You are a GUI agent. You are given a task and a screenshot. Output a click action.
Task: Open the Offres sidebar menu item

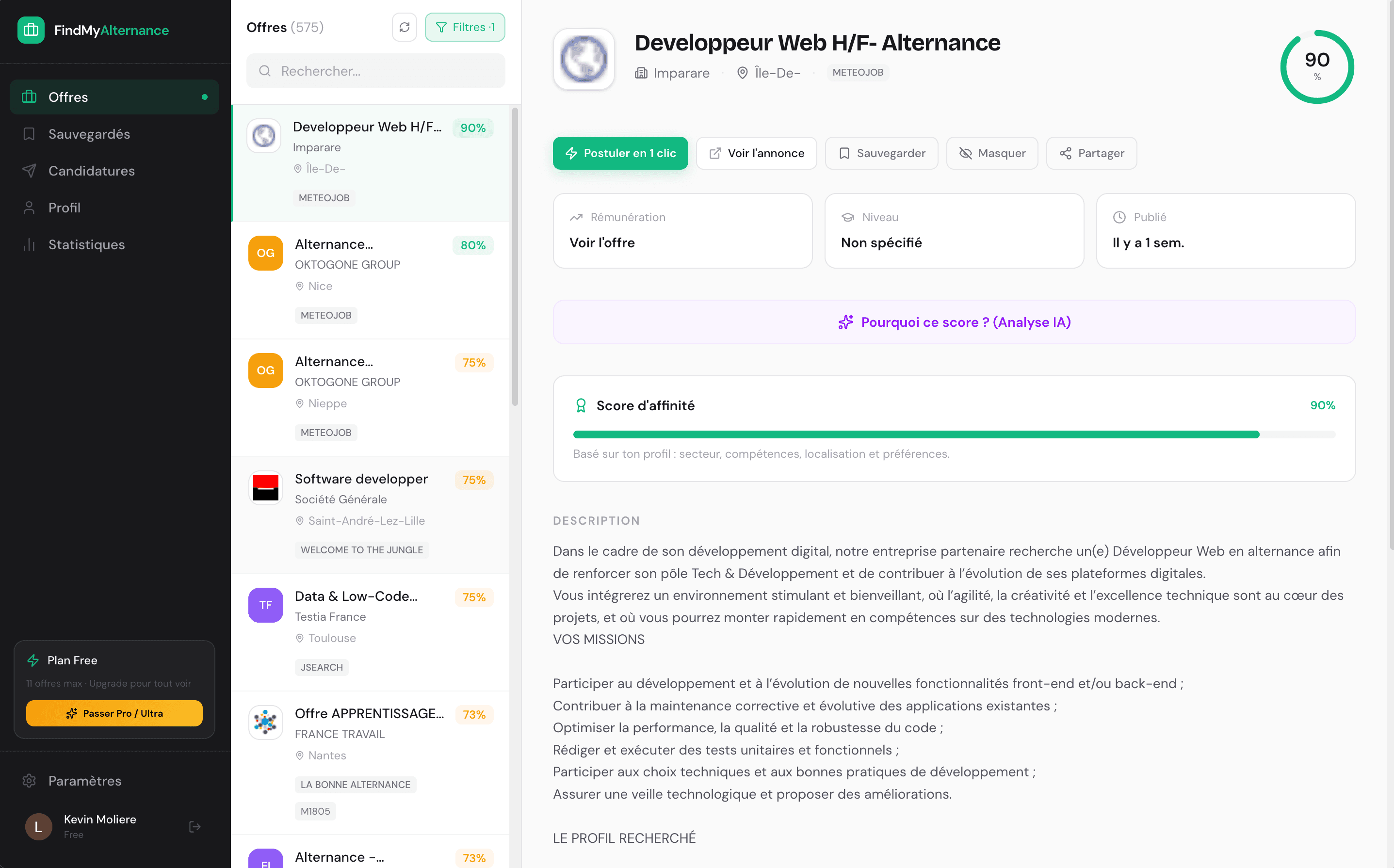[114, 97]
